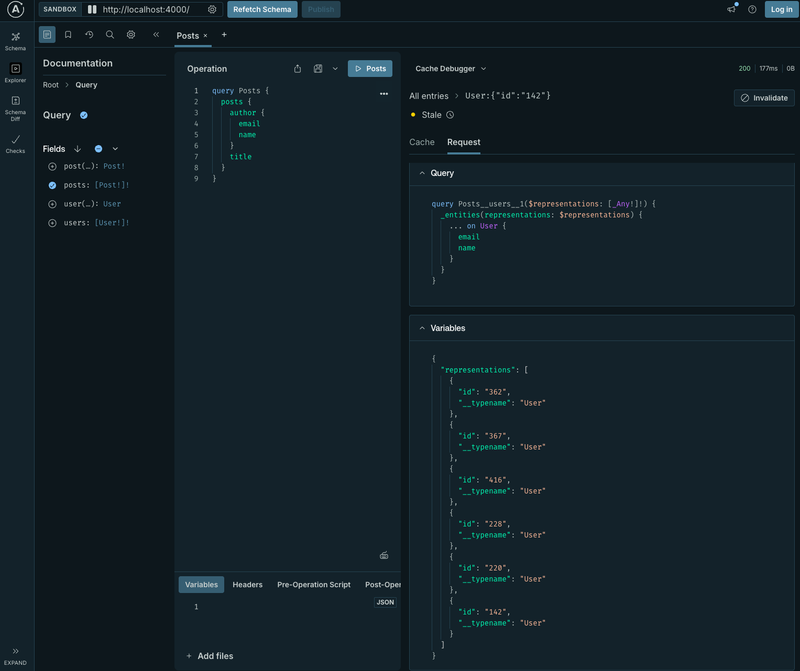Open the Explorer search magnifier
The height and width of the screenshot is (671, 800).
click(110, 34)
